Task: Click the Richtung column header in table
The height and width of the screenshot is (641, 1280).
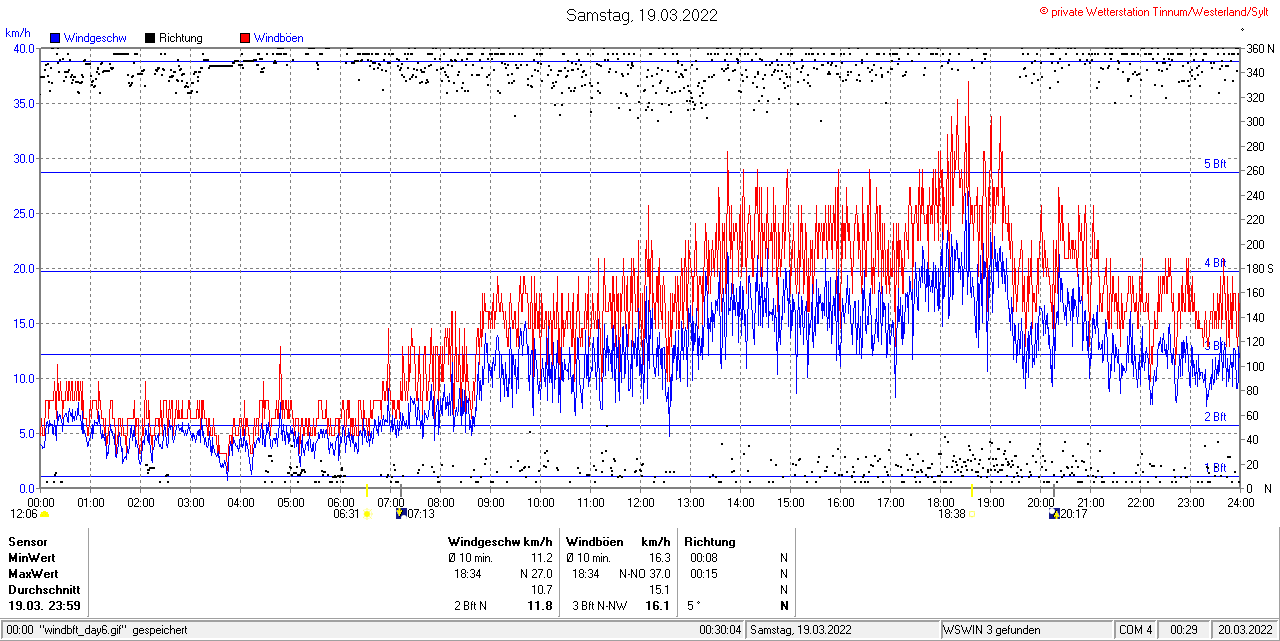Action: (710, 542)
